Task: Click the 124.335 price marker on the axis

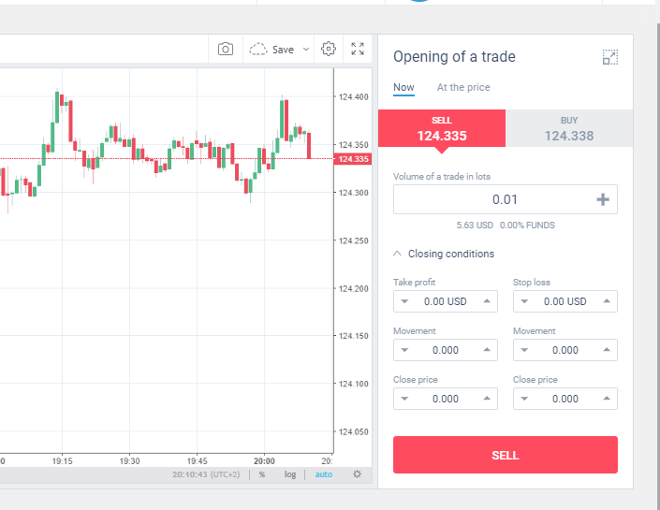Action: coord(353,159)
